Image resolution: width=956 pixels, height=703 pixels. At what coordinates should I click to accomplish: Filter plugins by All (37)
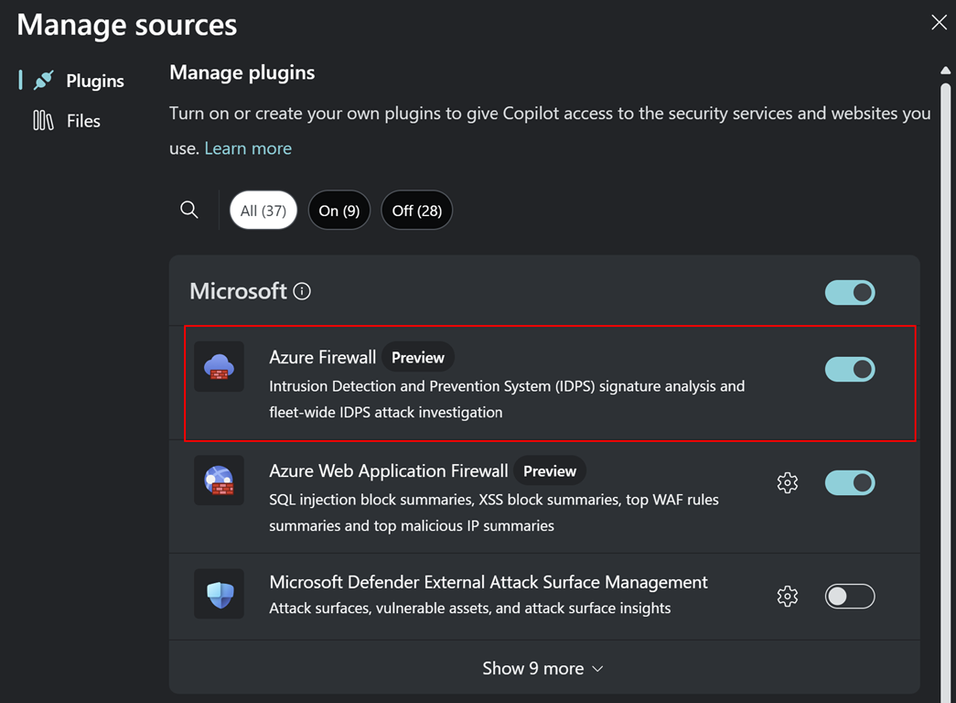263,211
